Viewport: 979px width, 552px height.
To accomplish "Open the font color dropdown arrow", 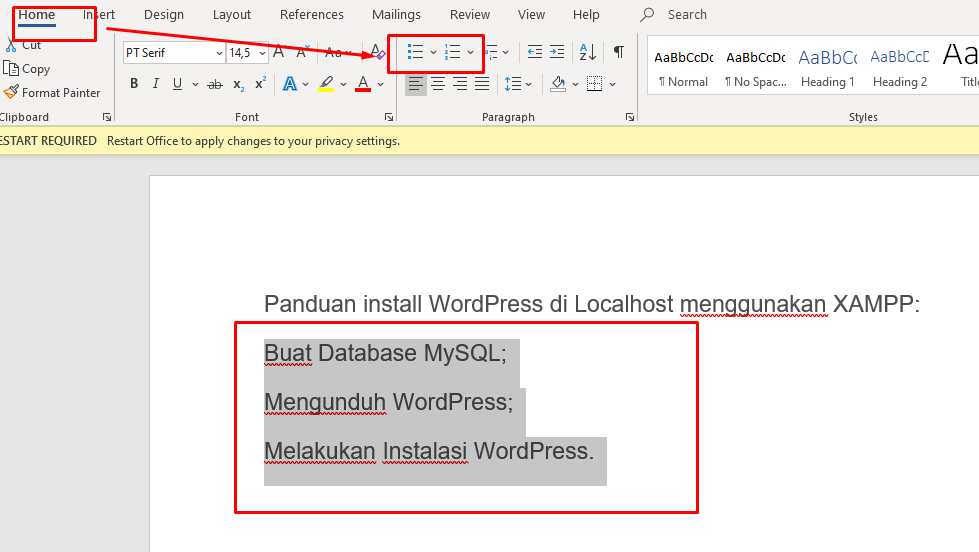I will [x=380, y=84].
